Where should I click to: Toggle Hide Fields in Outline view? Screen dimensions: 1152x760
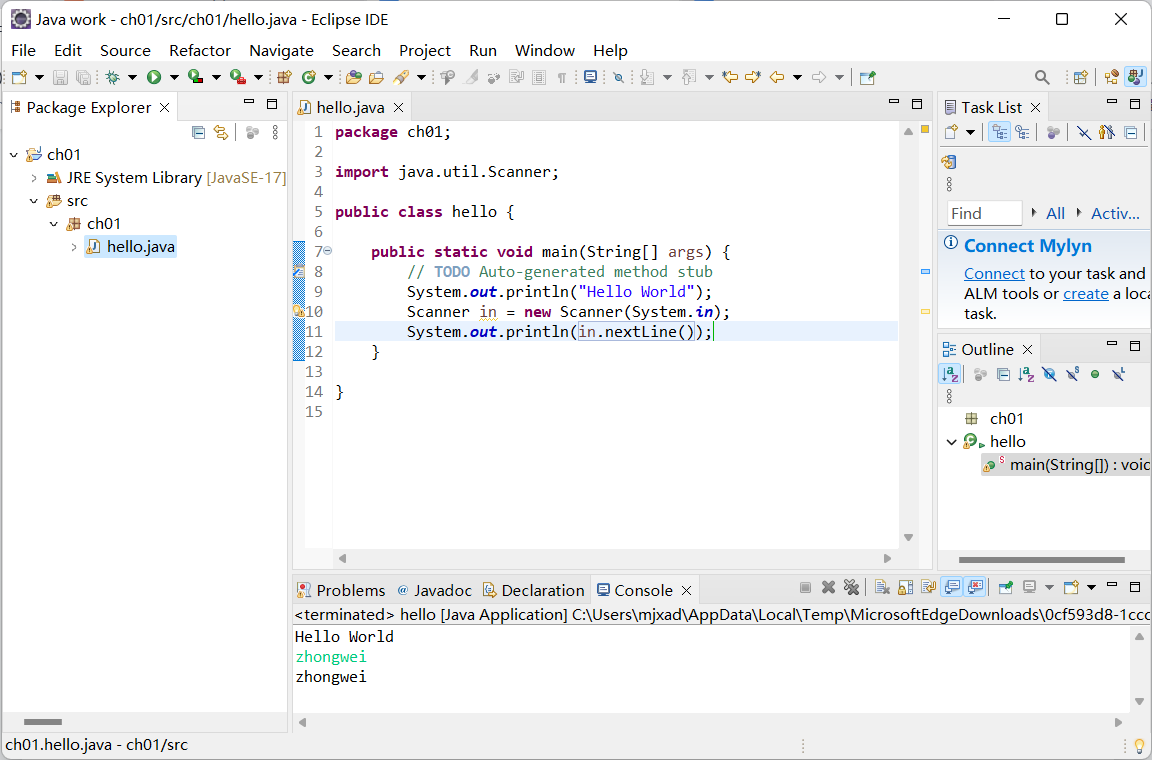[x=1049, y=375]
